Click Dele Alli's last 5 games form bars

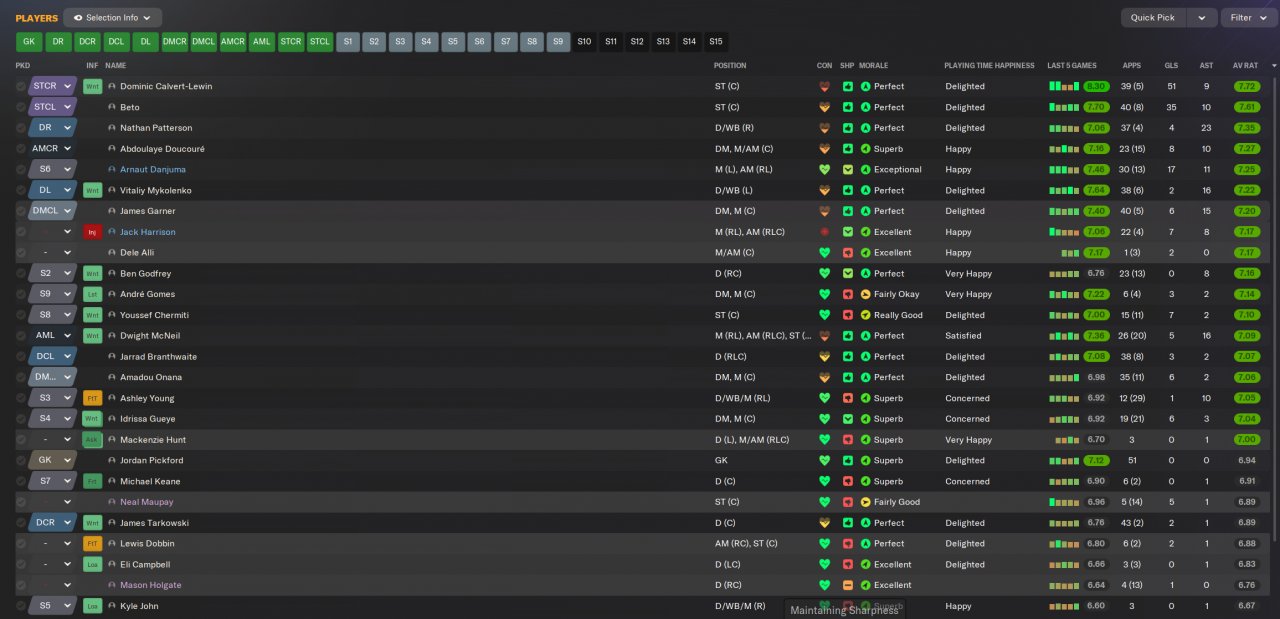tap(1070, 253)
